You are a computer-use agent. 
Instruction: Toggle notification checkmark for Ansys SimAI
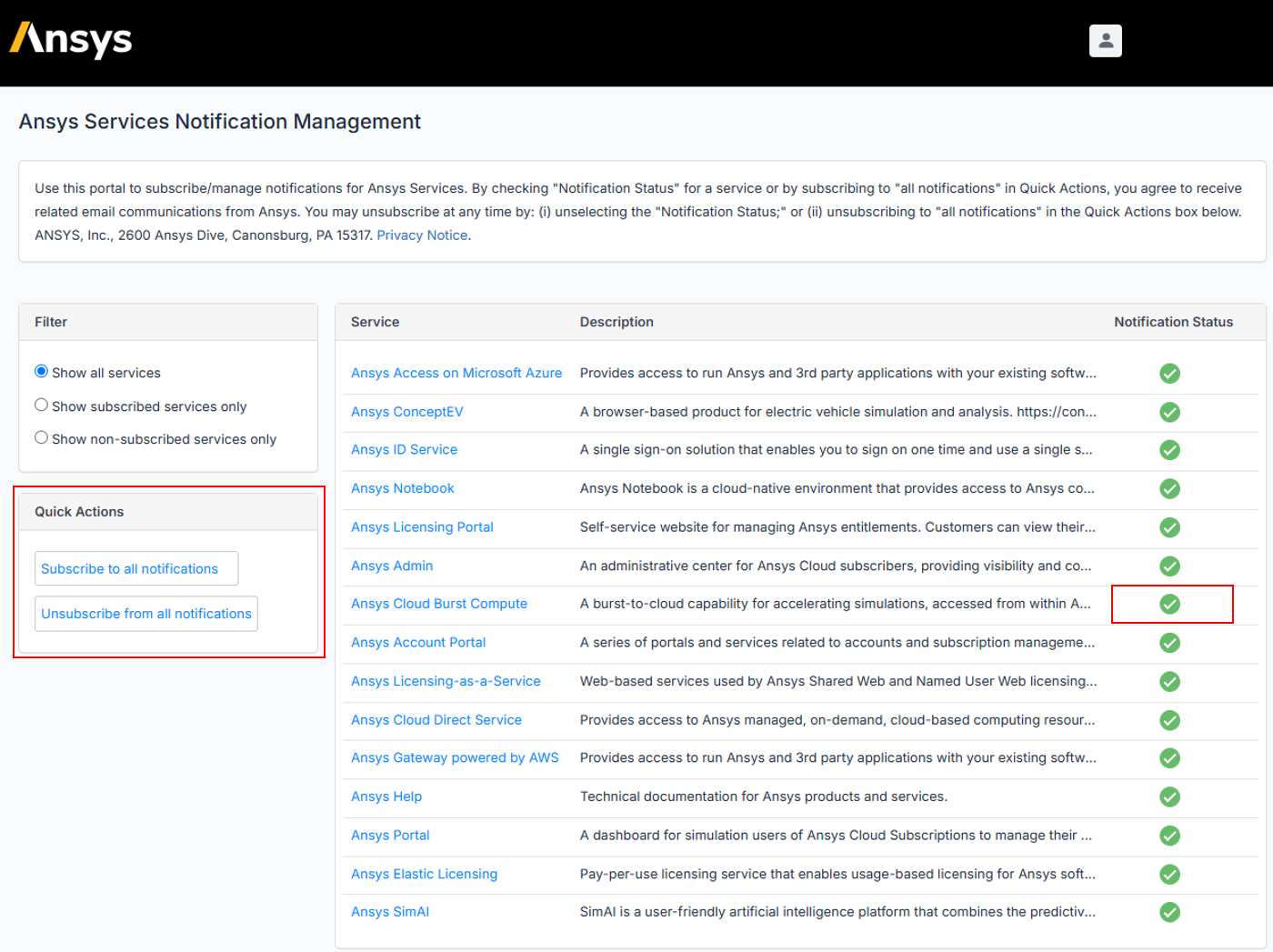(1169, 912)
